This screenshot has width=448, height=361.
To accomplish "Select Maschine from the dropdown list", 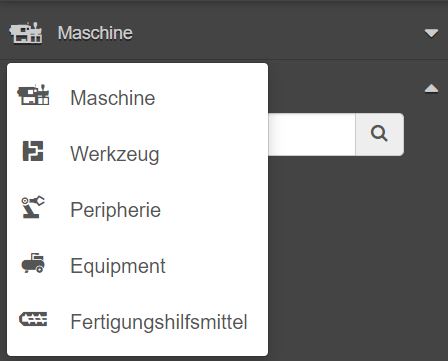I will [137, 98].
